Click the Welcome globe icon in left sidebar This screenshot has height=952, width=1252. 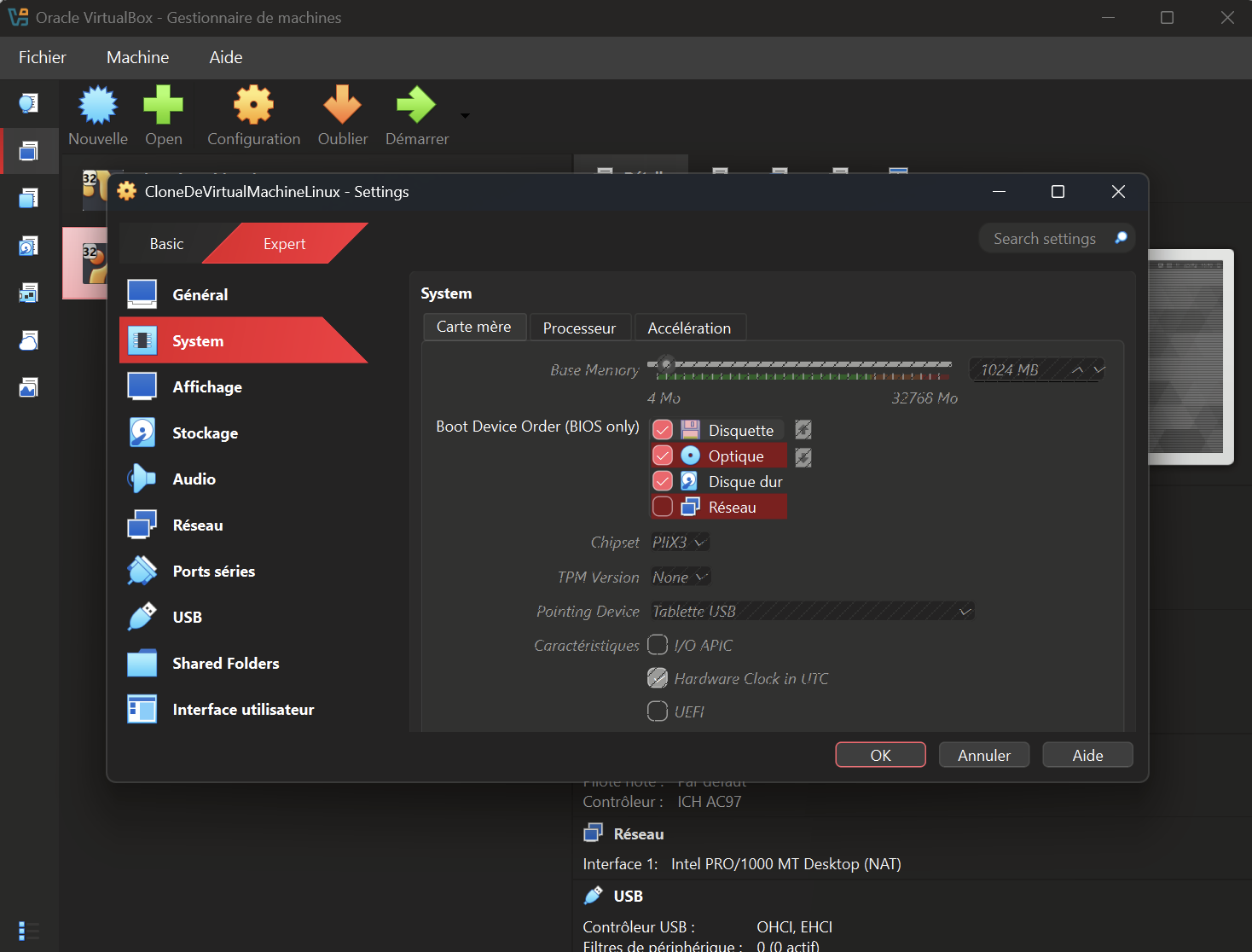pyautogui.click(x=29, y=103)
